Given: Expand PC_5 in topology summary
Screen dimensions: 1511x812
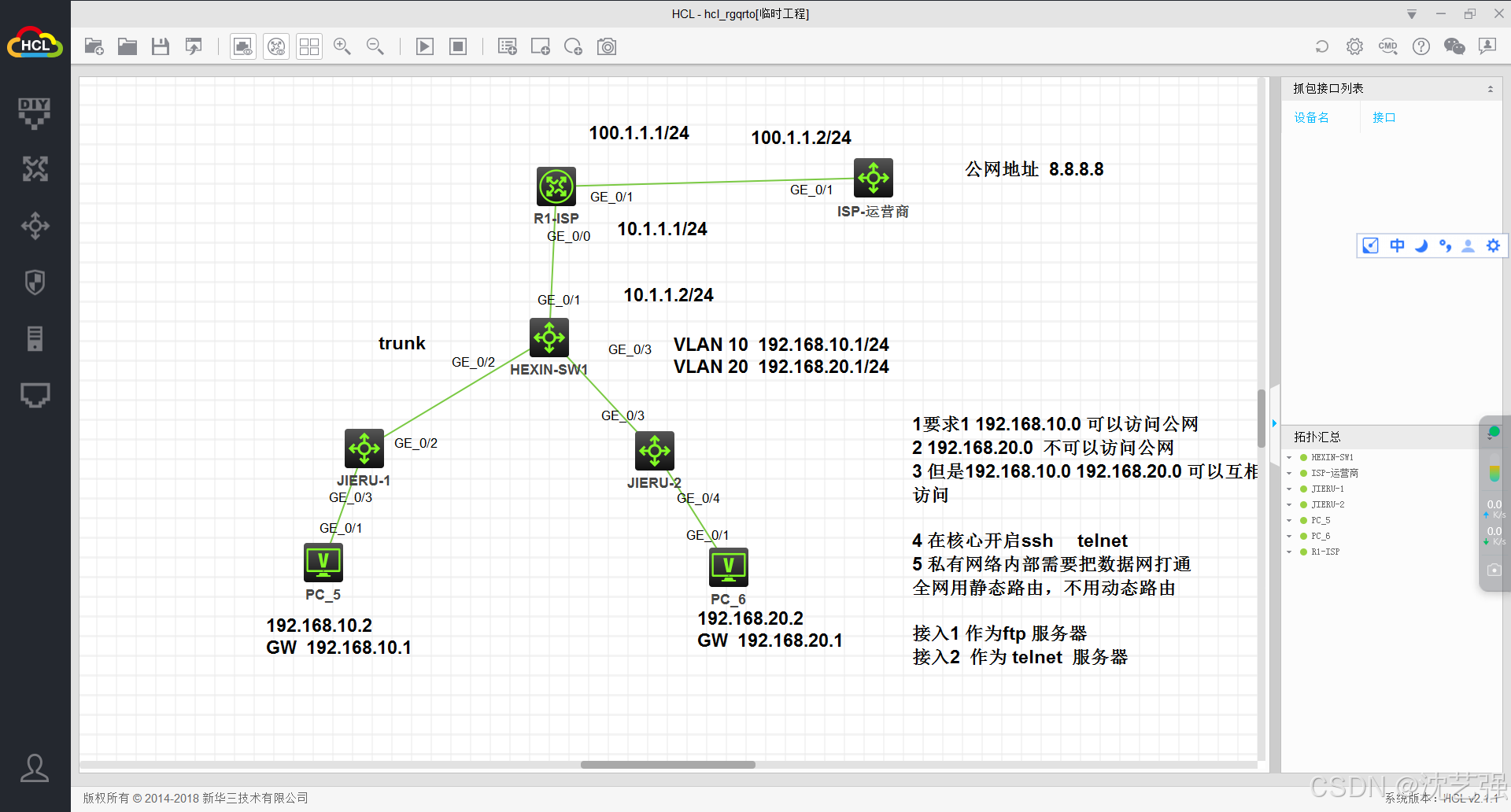Looking at the screenshot, I should click(x=1289, y=520).
